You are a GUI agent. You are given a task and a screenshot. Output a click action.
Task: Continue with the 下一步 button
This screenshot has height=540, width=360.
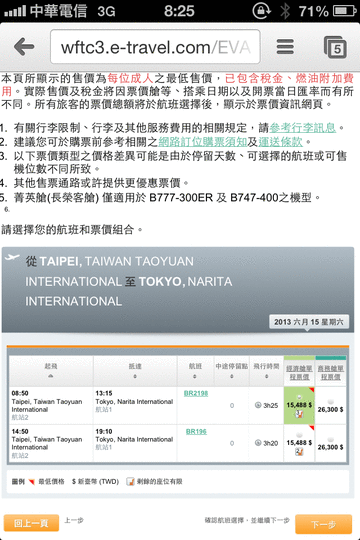tap(323, 524)
